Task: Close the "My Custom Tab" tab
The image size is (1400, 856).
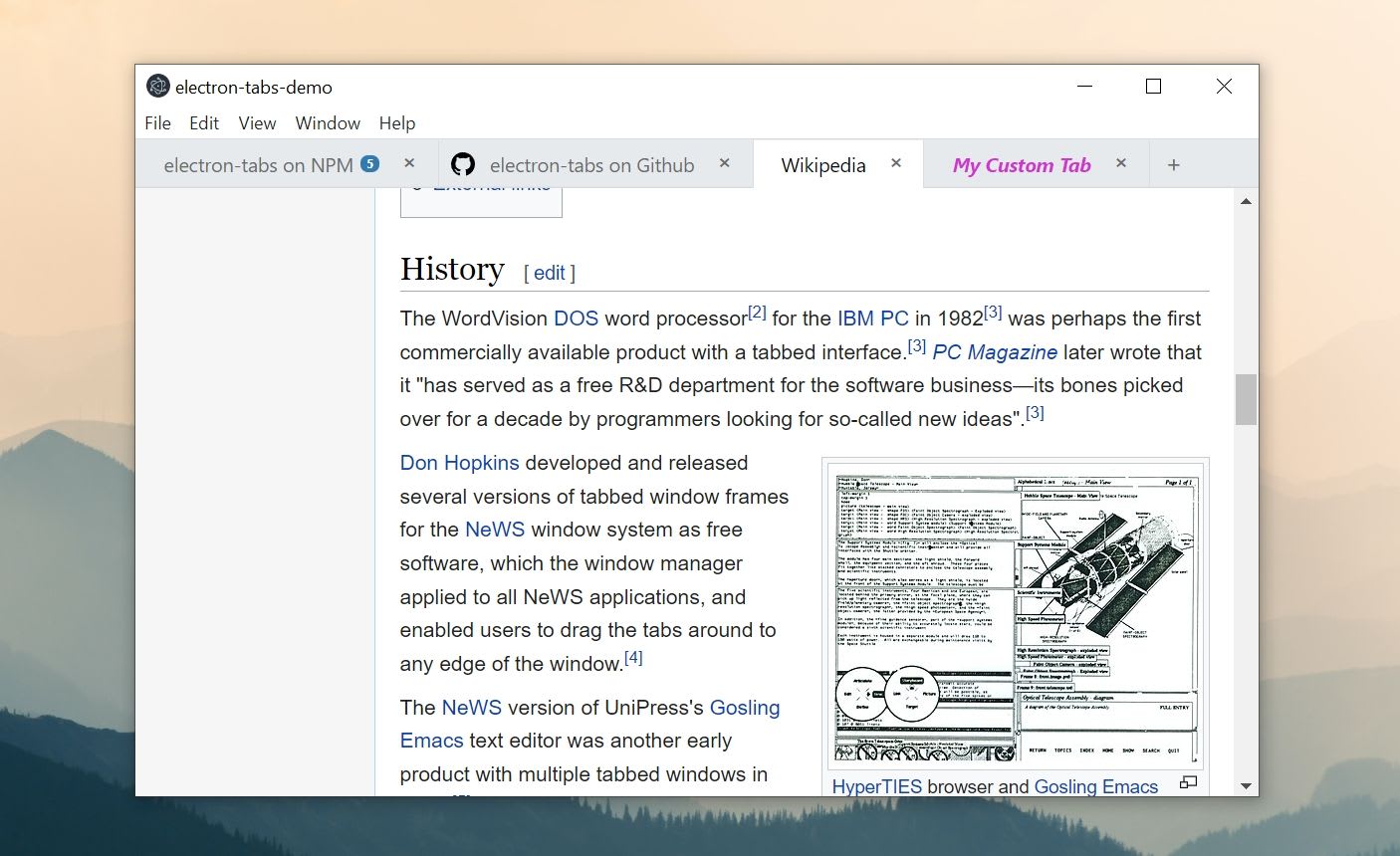Action: (x=1120, y=163)
